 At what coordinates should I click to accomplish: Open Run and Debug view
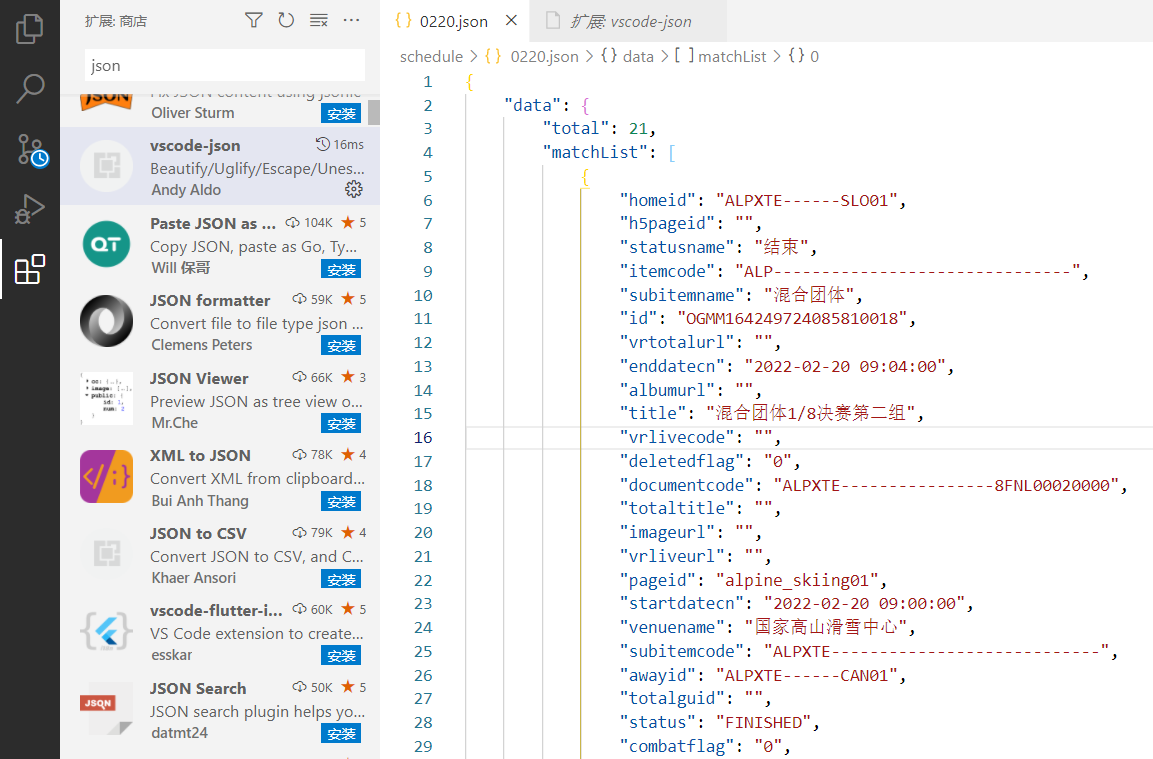29,209
